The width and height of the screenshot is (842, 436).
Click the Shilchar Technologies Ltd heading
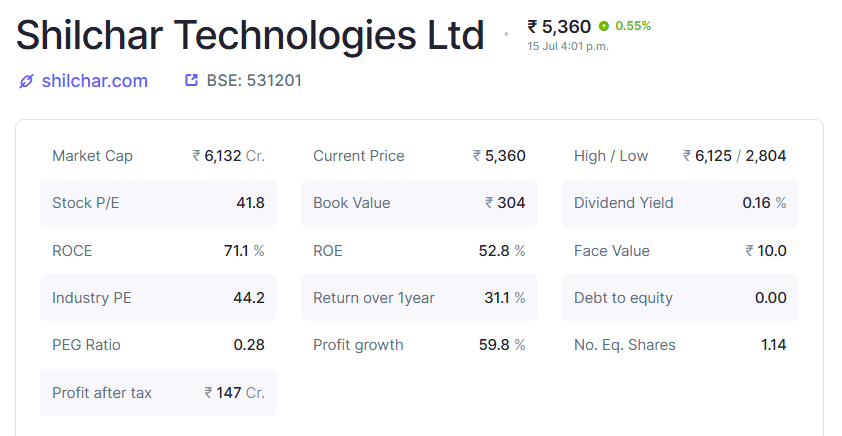[x=250, y=35]
